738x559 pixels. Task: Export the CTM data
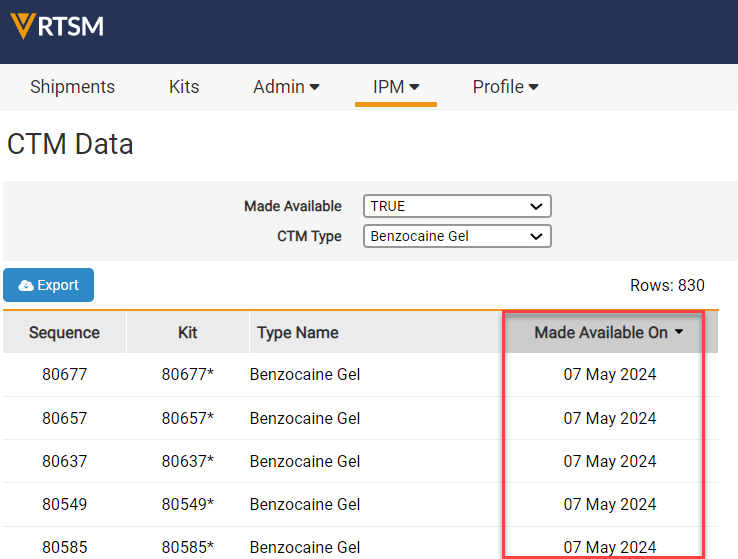[x=49, y=286]
